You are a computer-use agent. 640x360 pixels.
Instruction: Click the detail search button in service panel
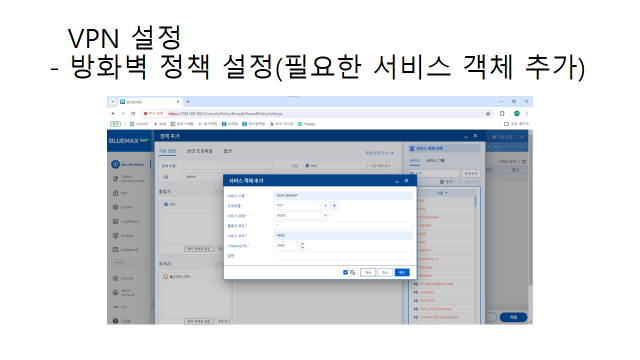[x=471, y=173]
